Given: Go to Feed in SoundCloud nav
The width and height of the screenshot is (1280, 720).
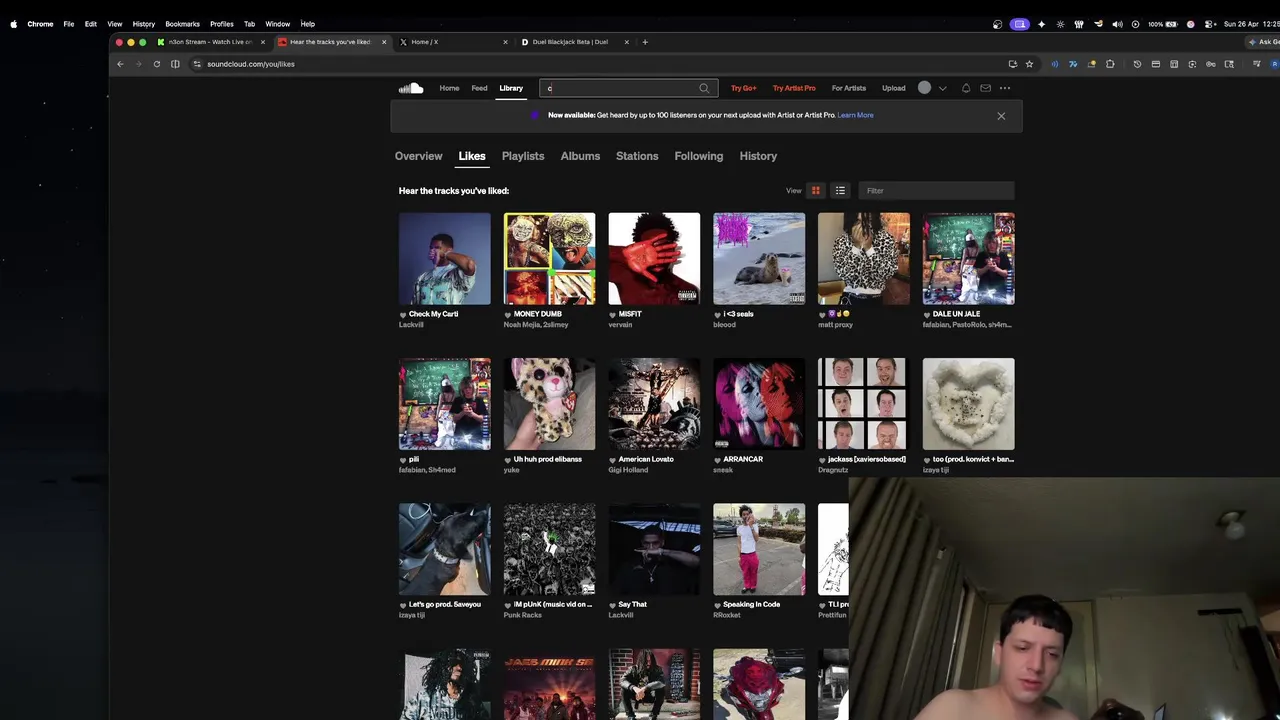Looking at the screenshot, I should [480, 88].
